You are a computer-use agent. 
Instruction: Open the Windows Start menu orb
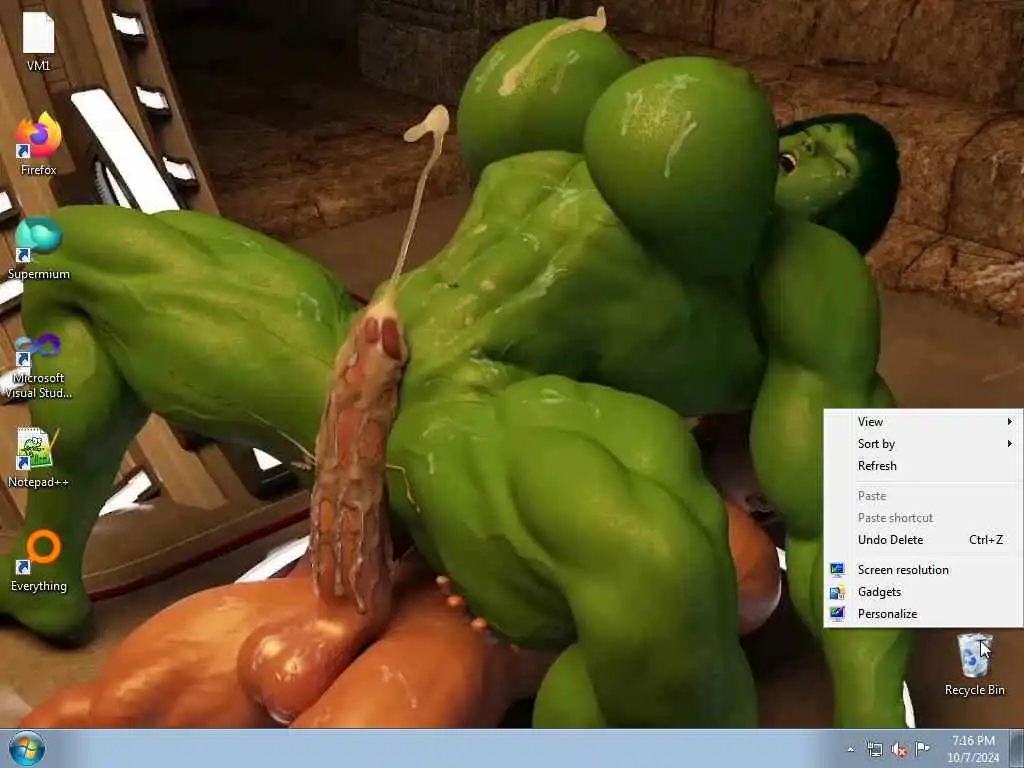tap(27, 748)
